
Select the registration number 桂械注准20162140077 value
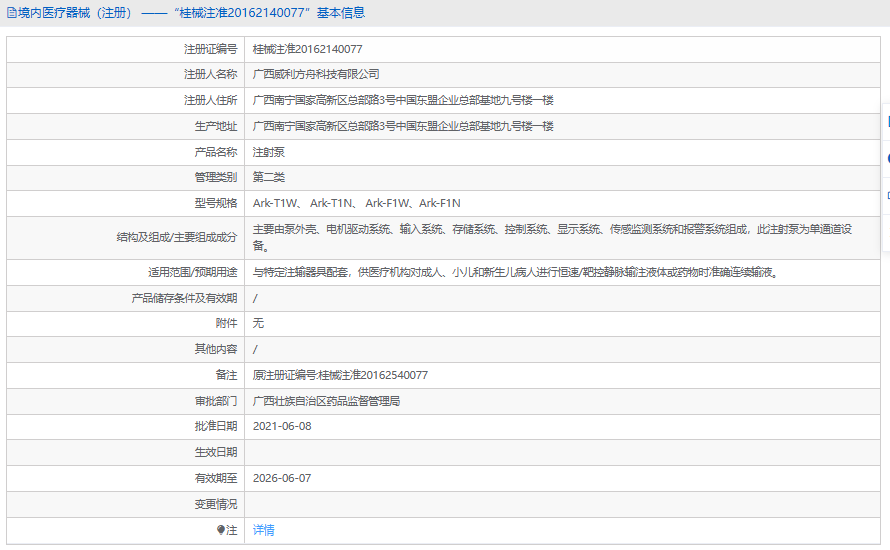[x=307, y=49]
